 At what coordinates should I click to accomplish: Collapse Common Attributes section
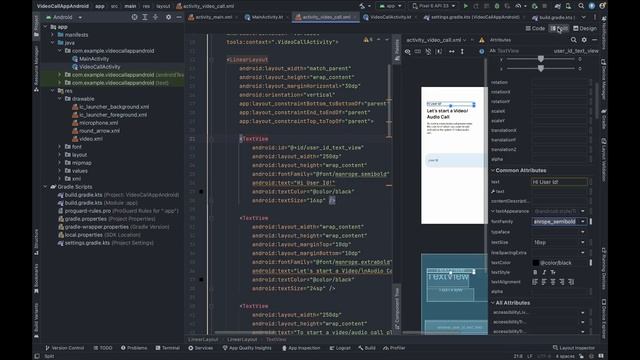(x=493, y=170)
